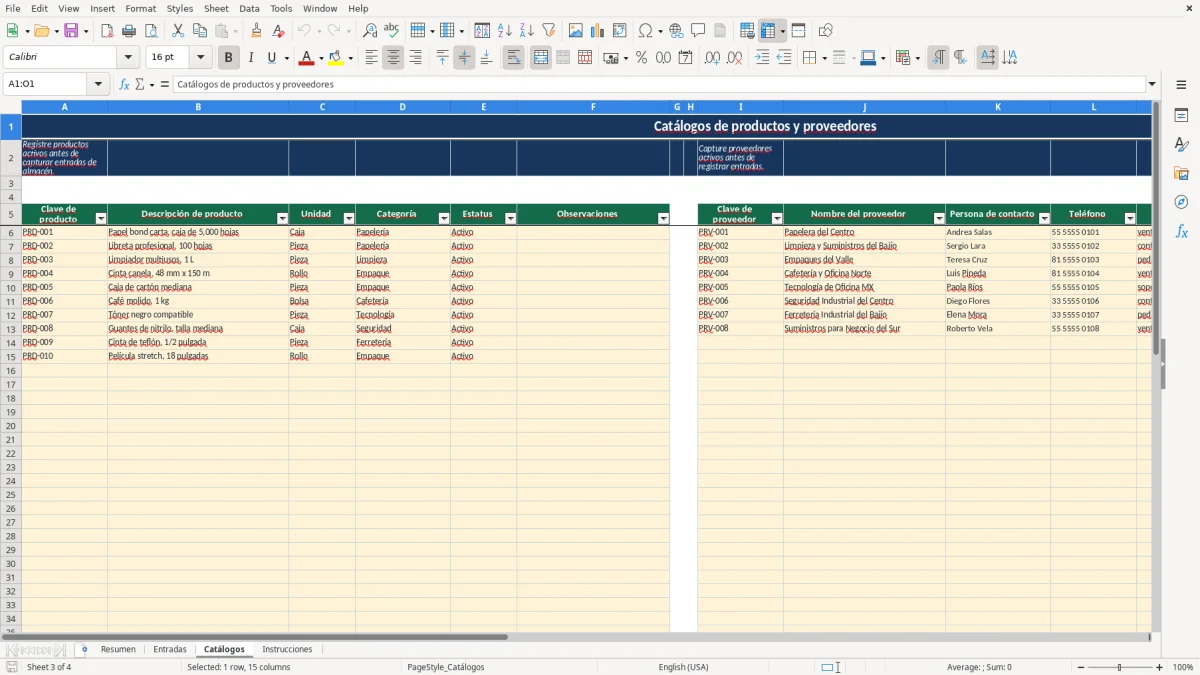Adjust the zoom slider

[1119, 667]
